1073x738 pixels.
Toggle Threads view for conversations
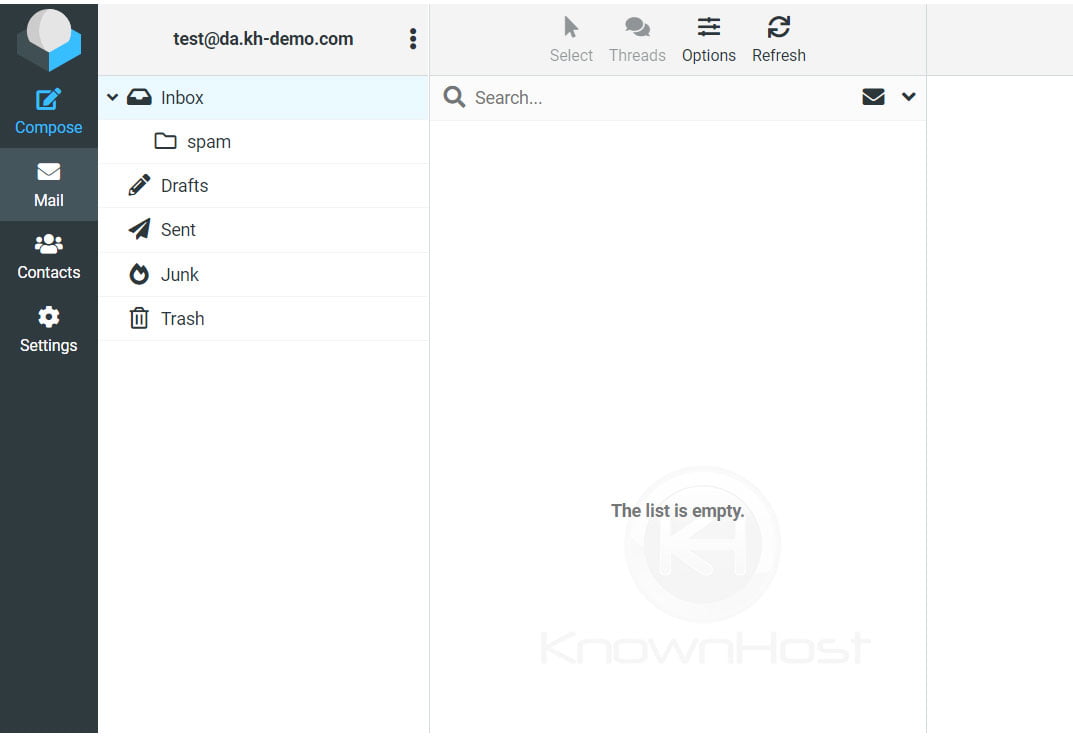(637, 38)
